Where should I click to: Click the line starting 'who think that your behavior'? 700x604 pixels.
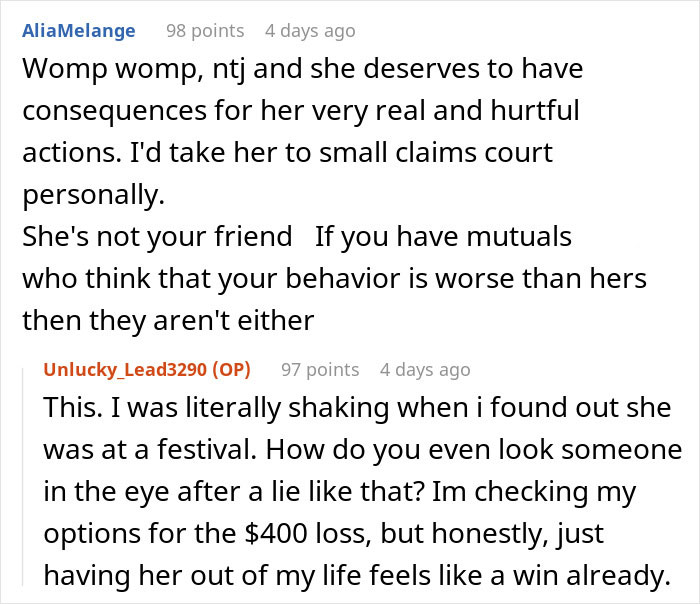(334, 278)
